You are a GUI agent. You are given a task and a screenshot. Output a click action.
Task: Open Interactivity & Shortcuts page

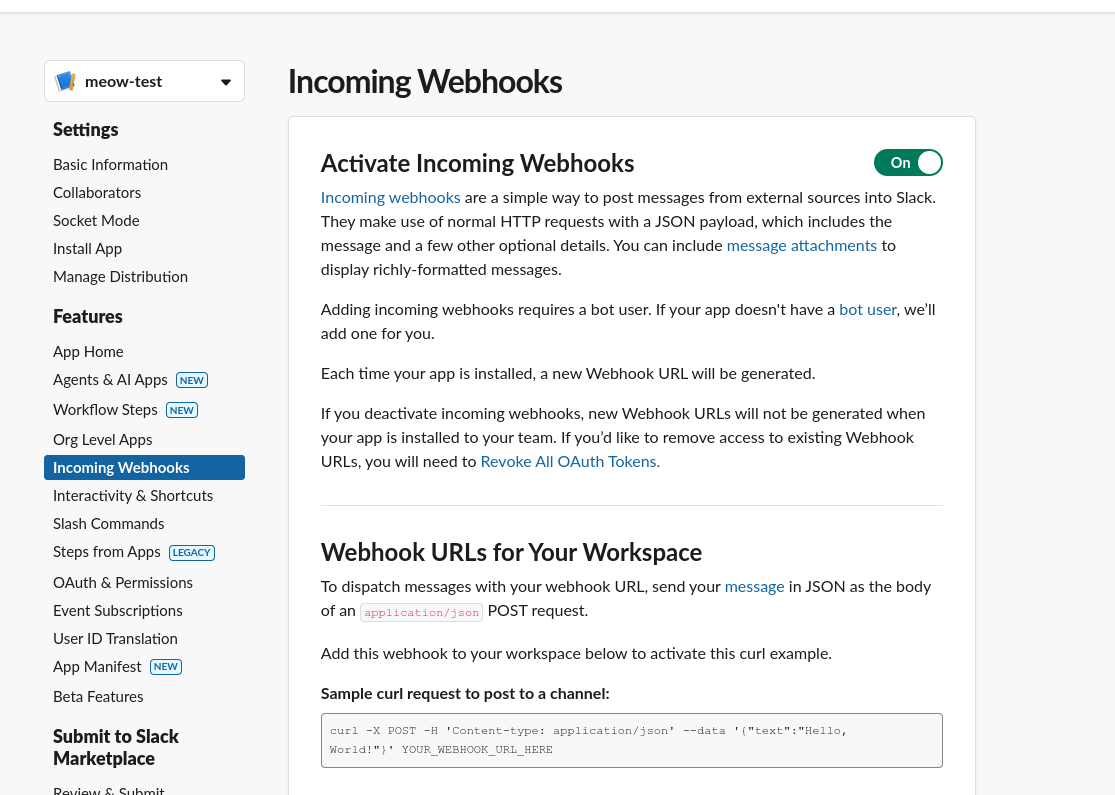(x=133, y=496)
